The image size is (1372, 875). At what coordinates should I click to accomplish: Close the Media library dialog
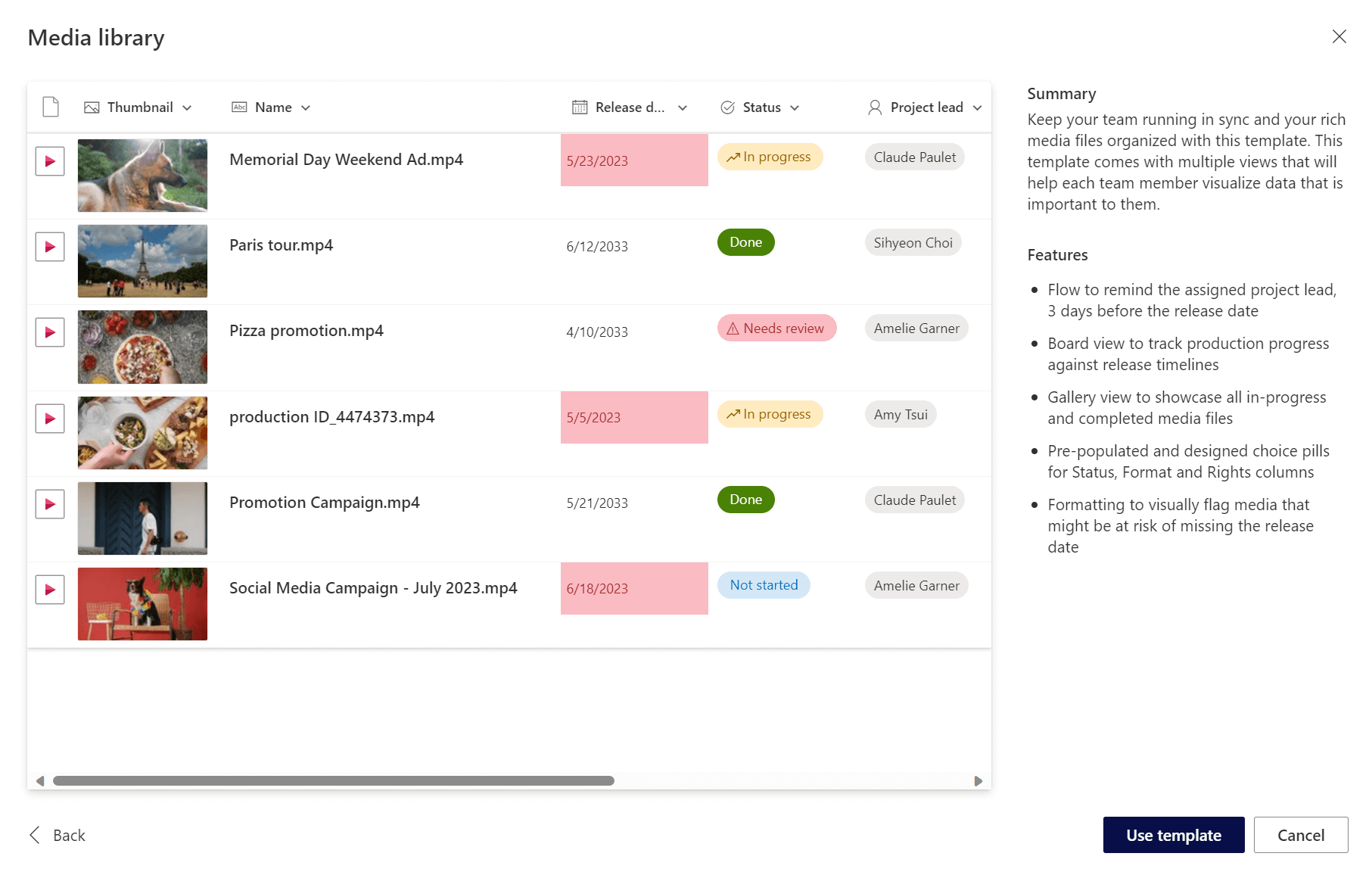[1339, 36]
